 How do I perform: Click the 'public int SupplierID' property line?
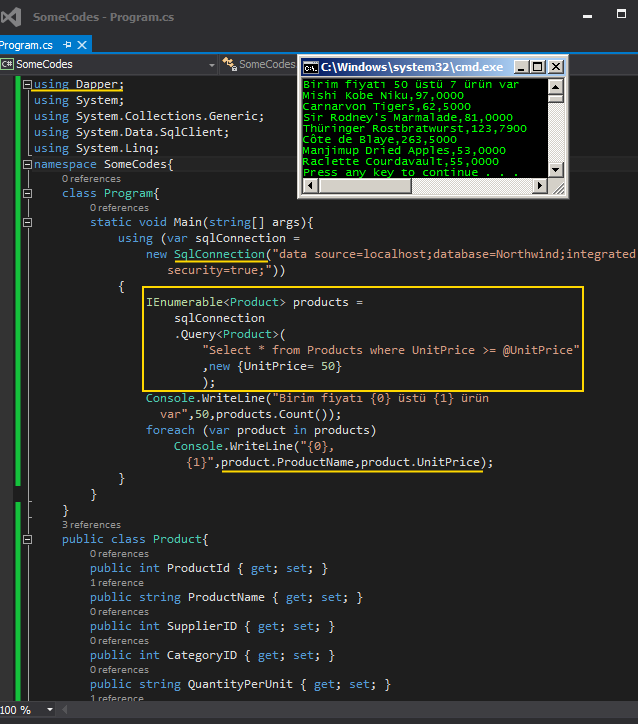(212, 627)
